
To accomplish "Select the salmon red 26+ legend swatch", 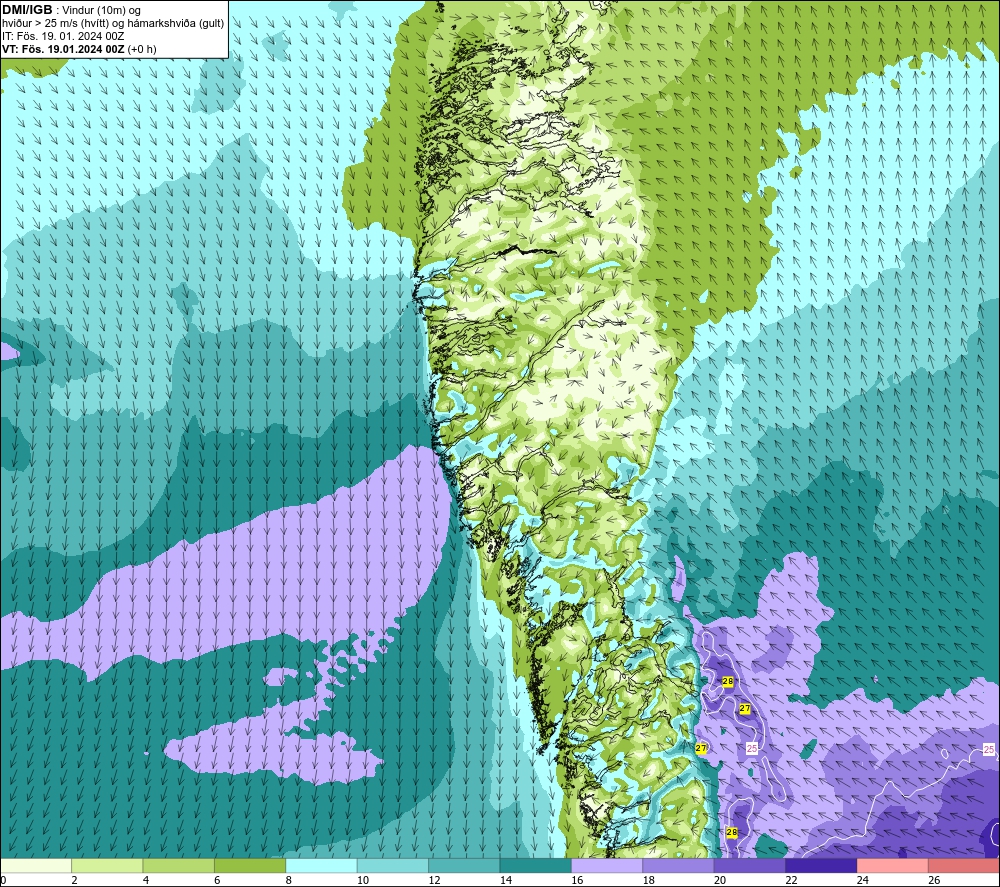I will [964, 865].
